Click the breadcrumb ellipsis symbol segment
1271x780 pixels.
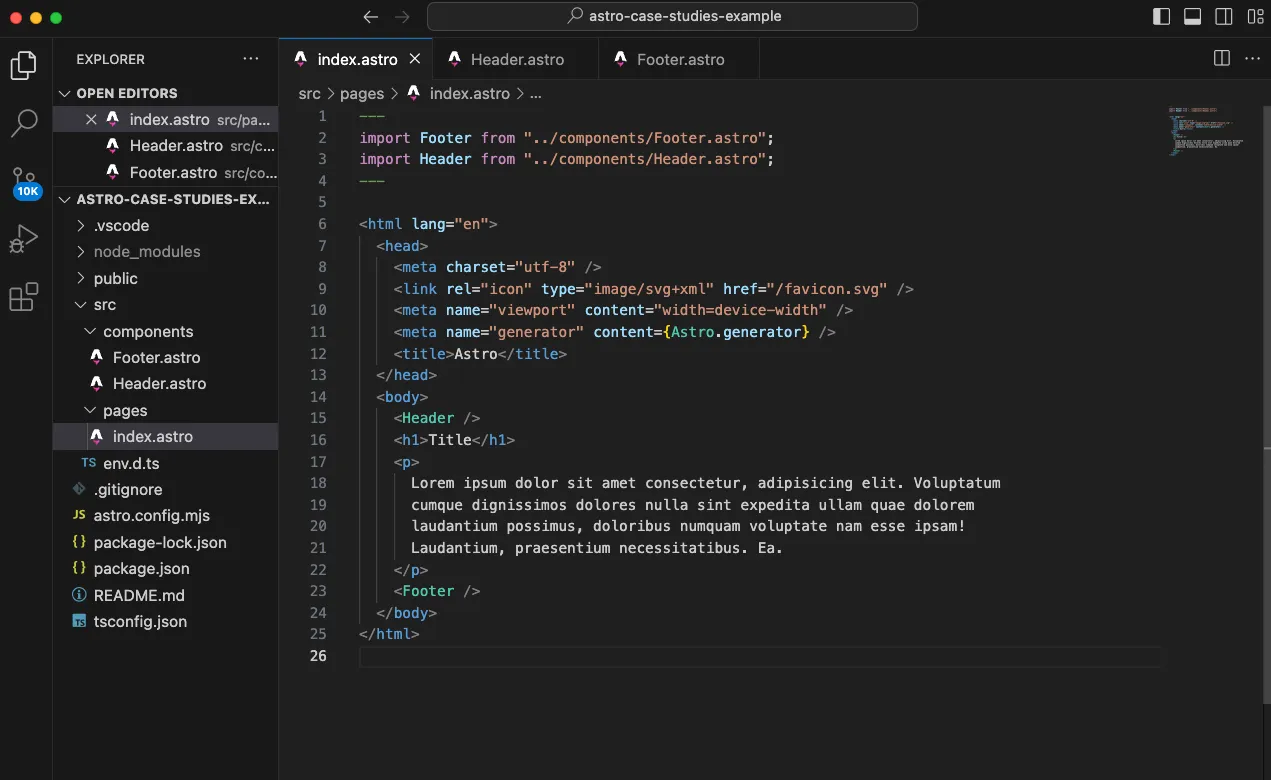click(536, 93)
